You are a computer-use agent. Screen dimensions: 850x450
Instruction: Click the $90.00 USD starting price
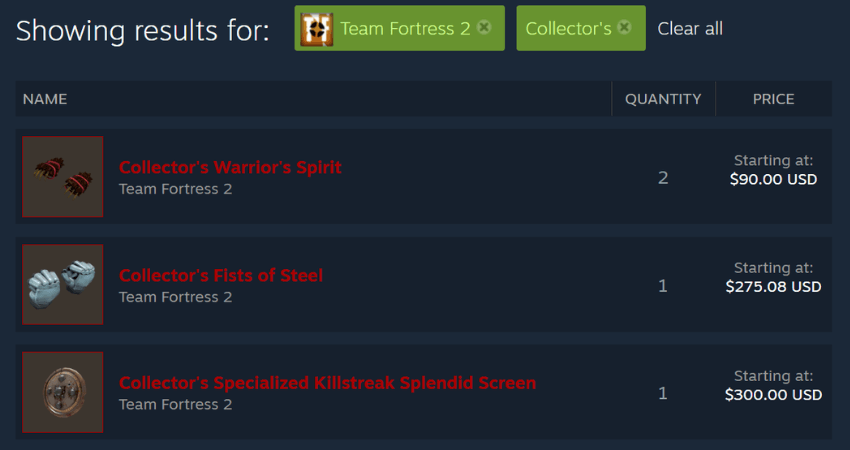(x=774, y=179)
